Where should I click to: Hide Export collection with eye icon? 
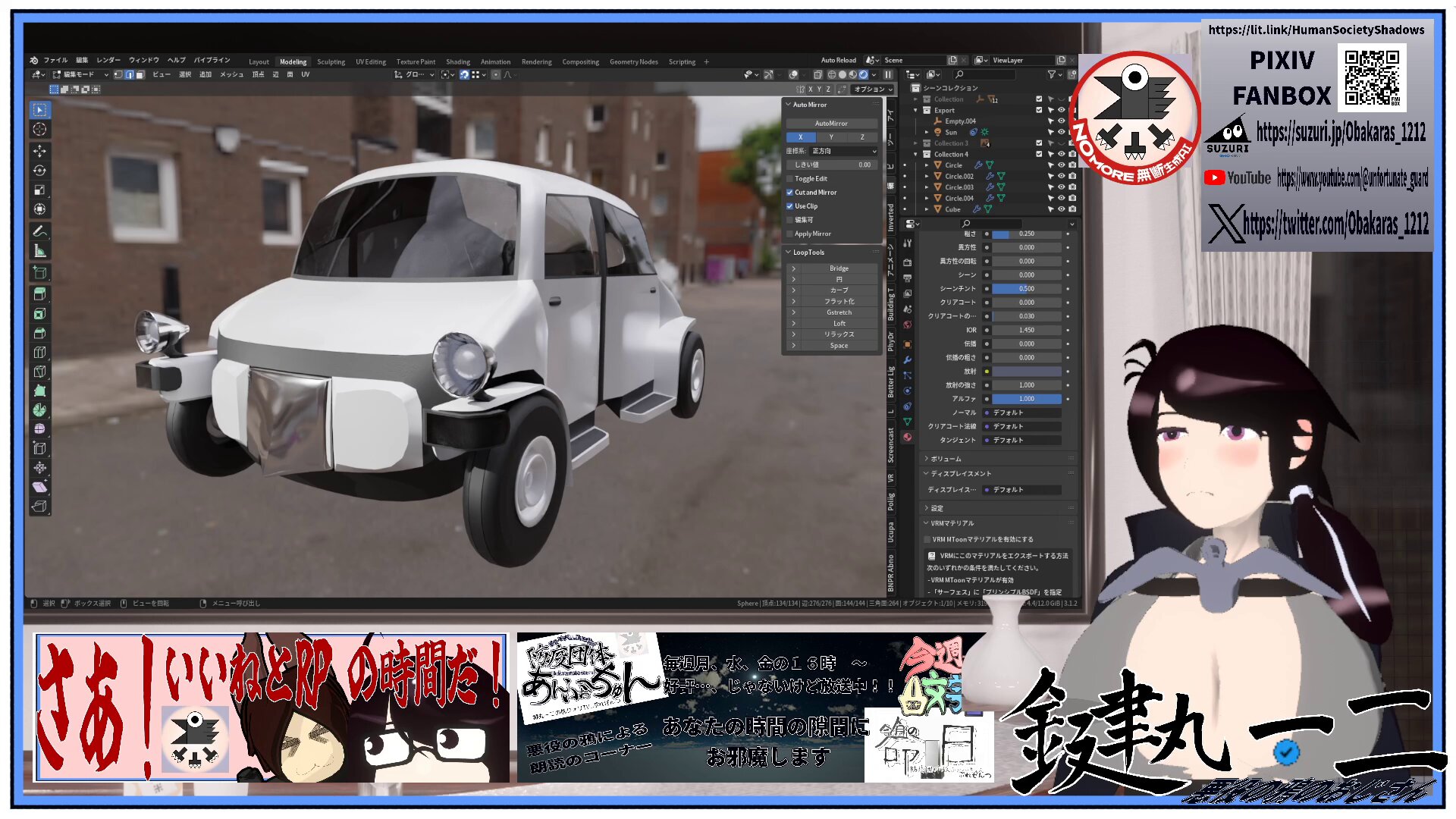[x=1062, y=111]
